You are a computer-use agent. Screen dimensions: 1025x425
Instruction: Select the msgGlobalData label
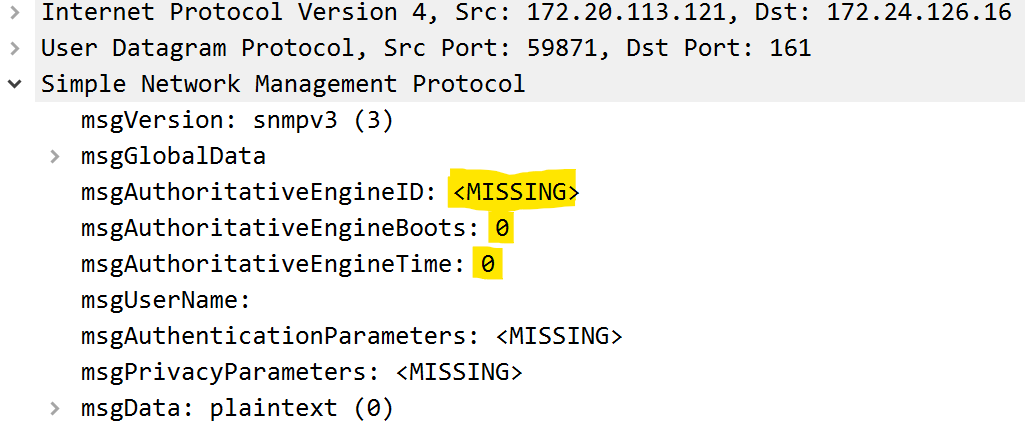coord(173,156)
